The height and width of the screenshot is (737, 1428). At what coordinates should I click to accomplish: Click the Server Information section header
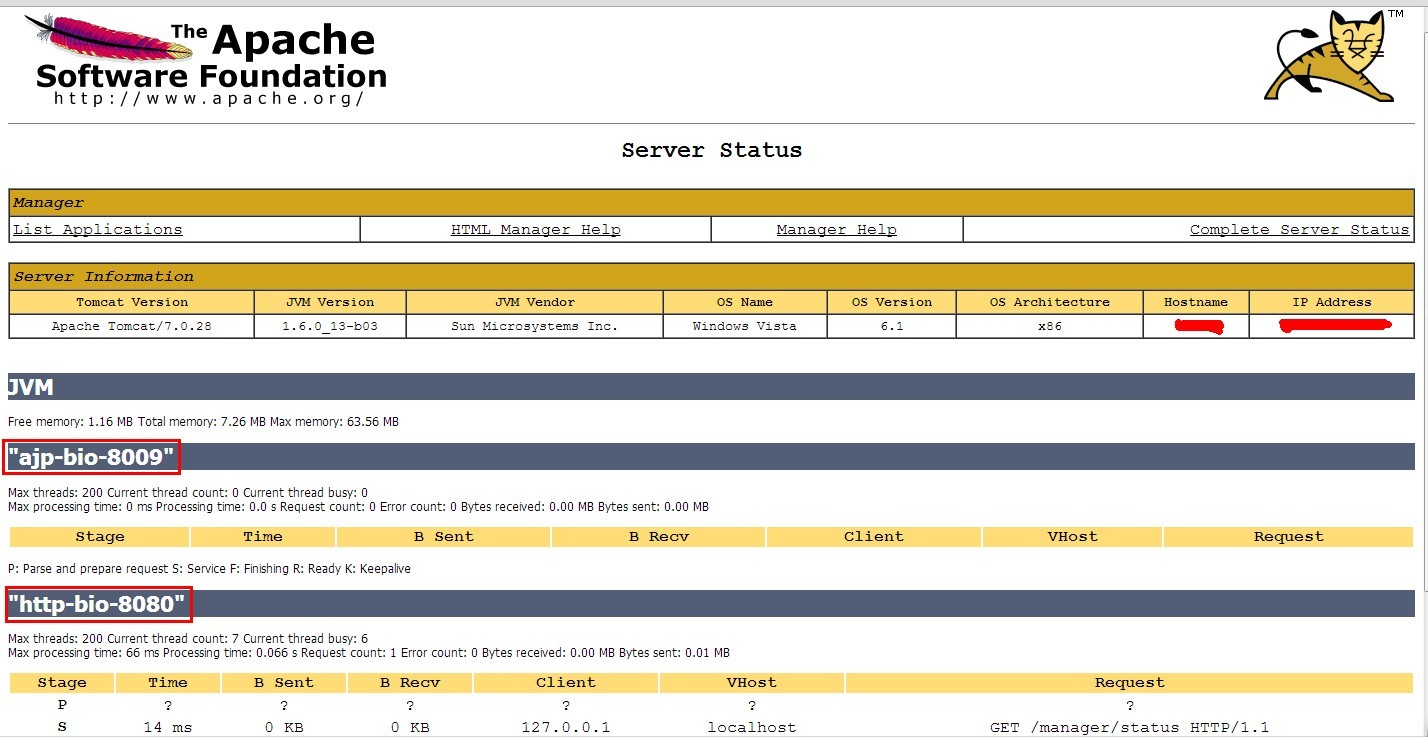(711, 276)
